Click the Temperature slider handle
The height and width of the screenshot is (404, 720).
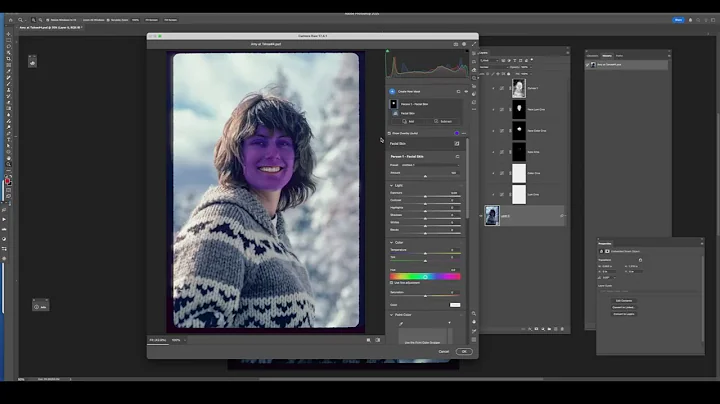pyautogui.click(x=425, y=253)
